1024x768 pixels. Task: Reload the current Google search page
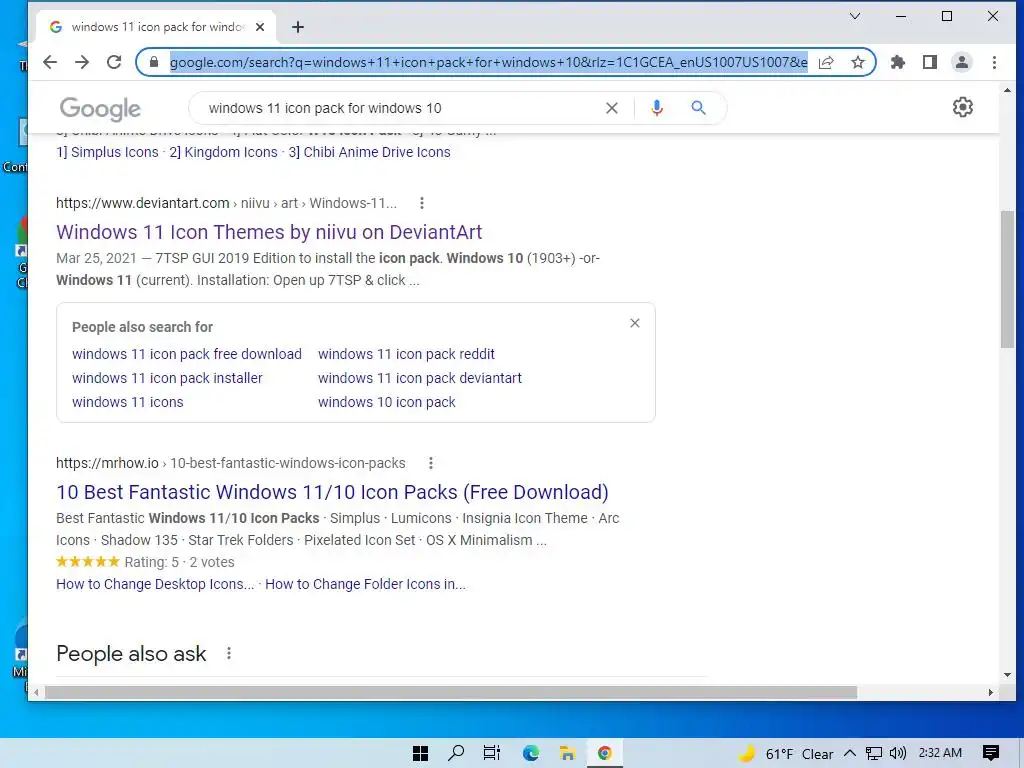[114, 62]
